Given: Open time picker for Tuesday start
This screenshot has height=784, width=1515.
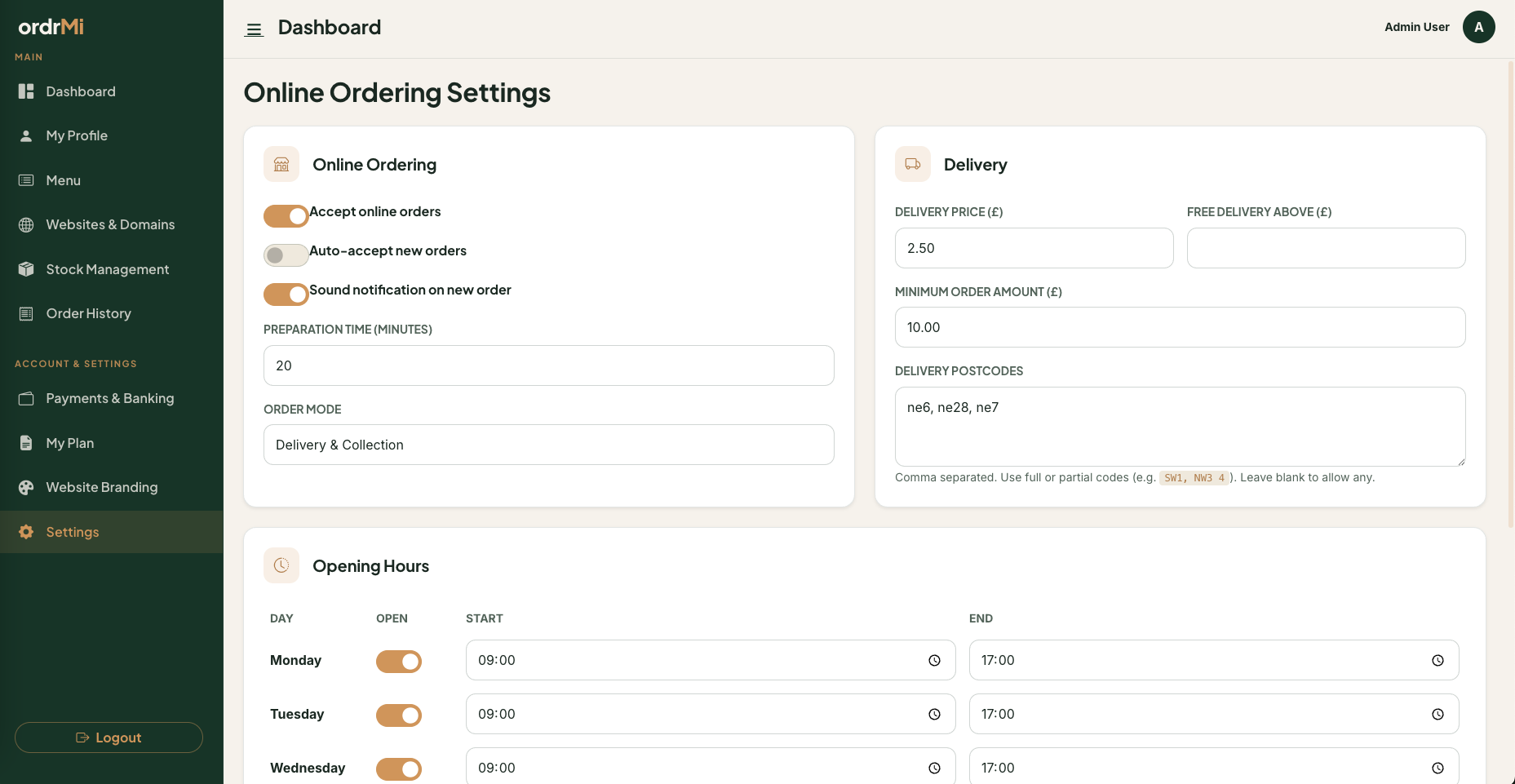Looking at the screenshot, I should [x=934, y=714].
